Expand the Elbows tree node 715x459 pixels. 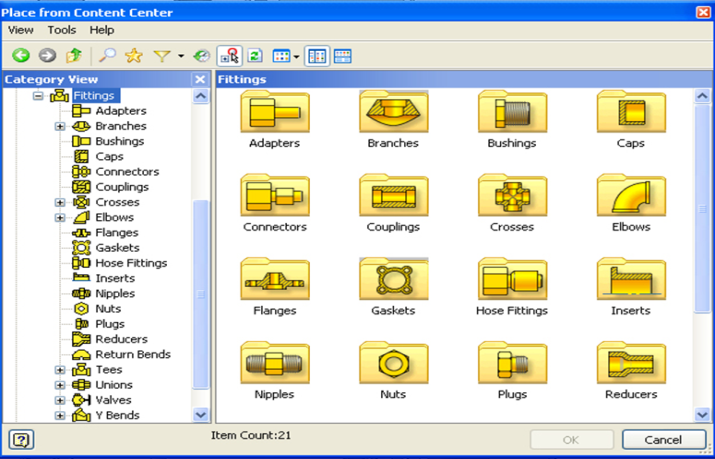60,217
